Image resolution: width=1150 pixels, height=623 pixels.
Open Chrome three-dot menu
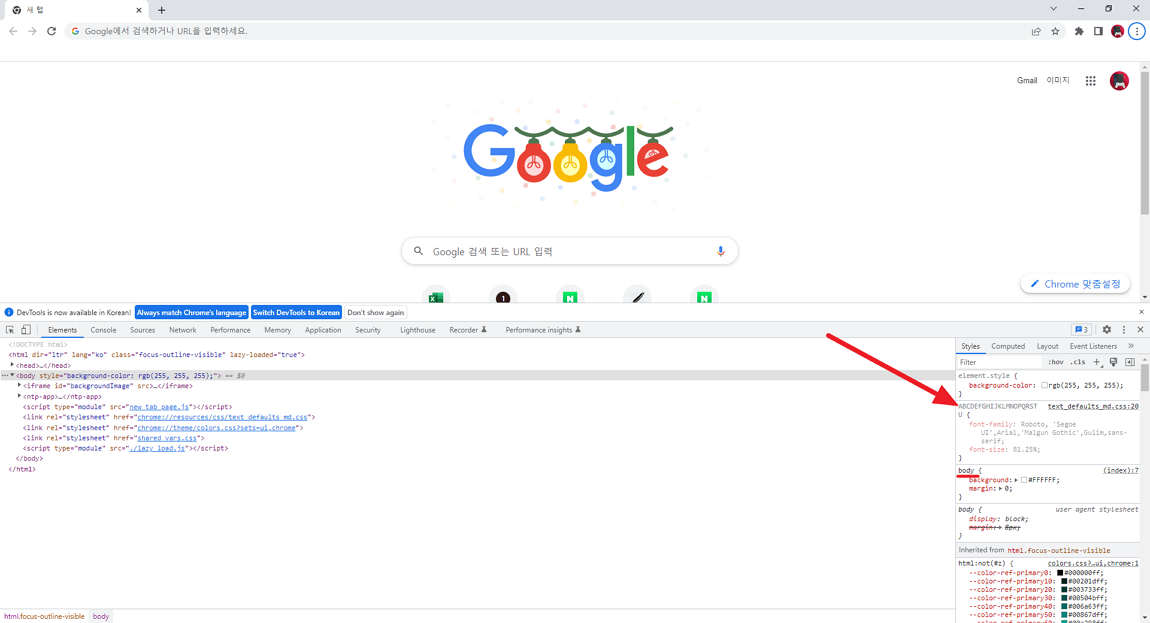pos(1137,31)
